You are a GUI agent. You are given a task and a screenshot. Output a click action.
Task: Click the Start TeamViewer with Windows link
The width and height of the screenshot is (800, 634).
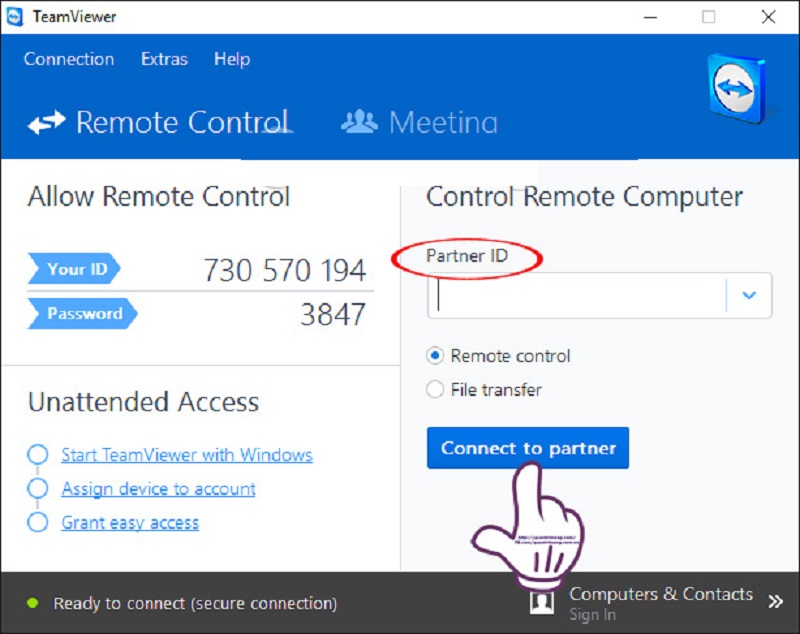pyautogui.click(x=187, y=454)
